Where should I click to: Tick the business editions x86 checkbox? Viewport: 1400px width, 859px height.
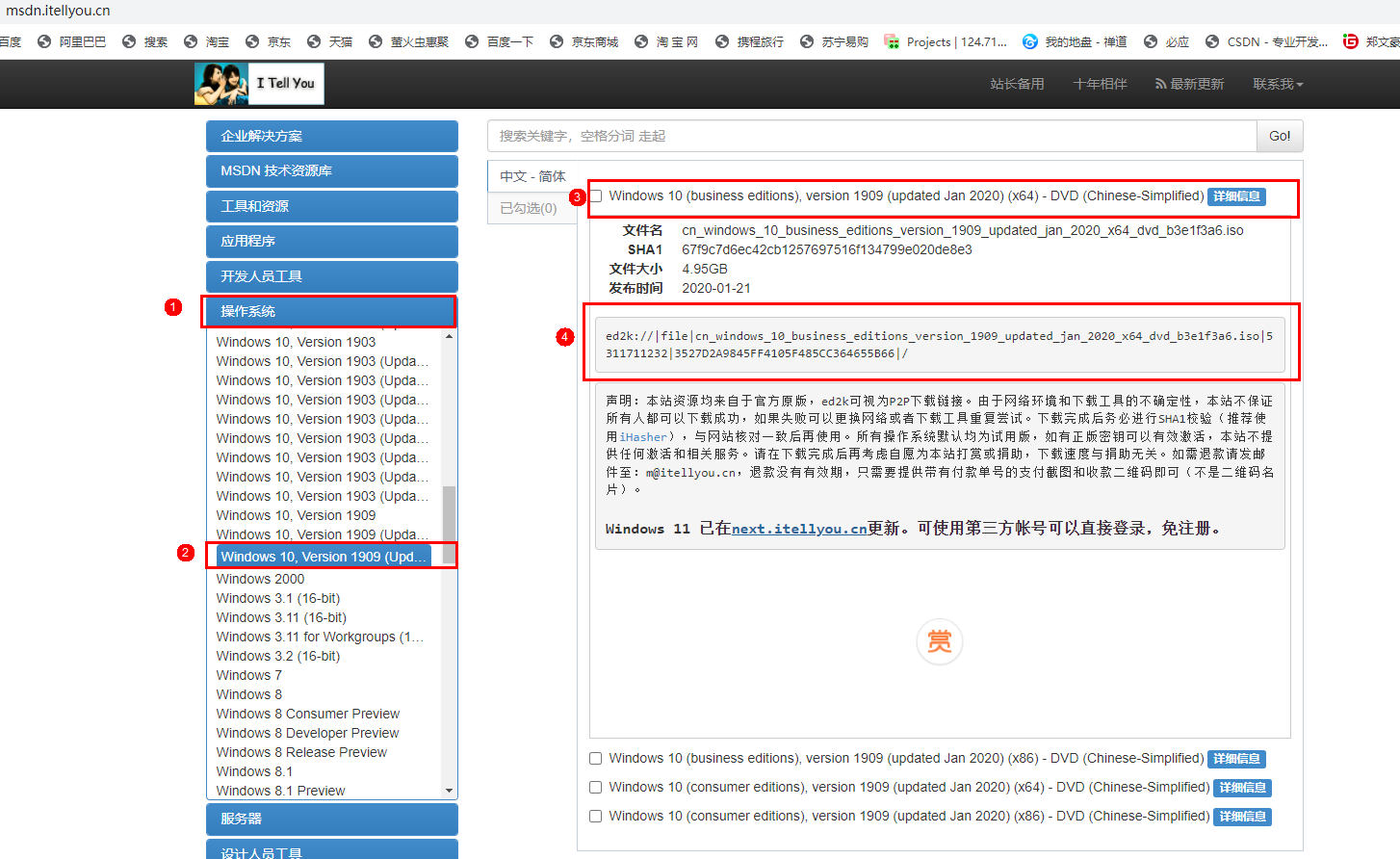pyautogui.click(x=596, y=759)
